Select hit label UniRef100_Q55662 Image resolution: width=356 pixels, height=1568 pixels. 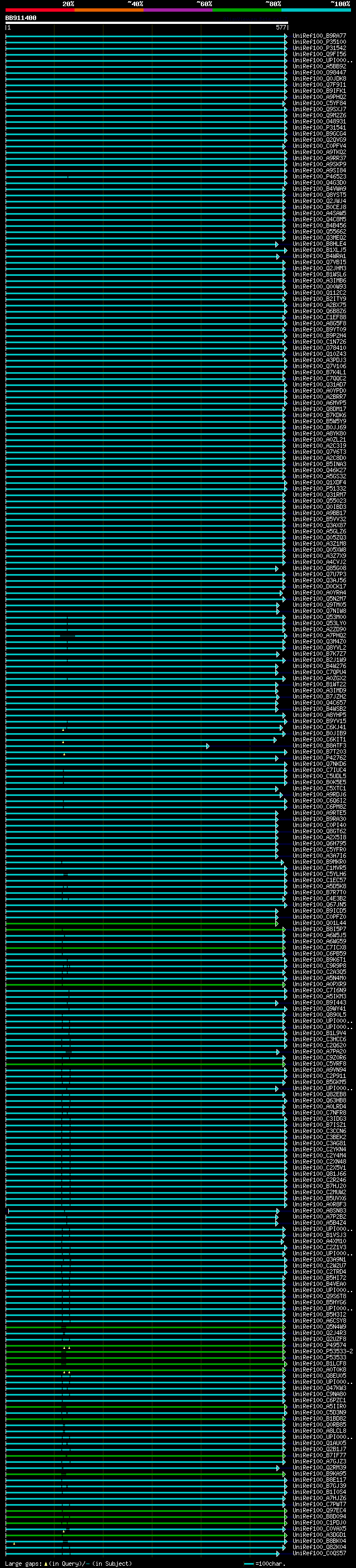319,231
